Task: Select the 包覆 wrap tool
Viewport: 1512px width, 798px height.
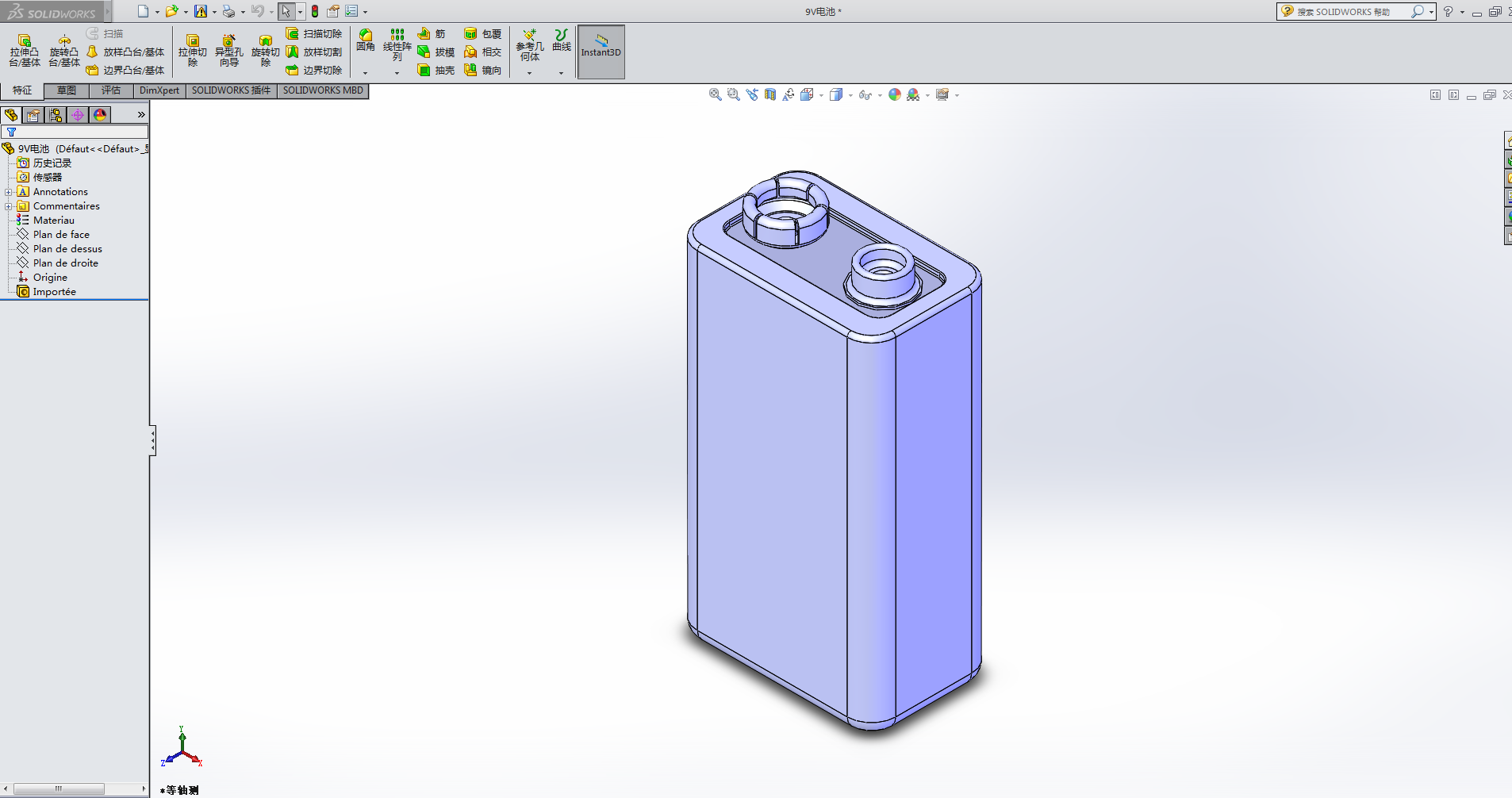Action: click(483, 34)
